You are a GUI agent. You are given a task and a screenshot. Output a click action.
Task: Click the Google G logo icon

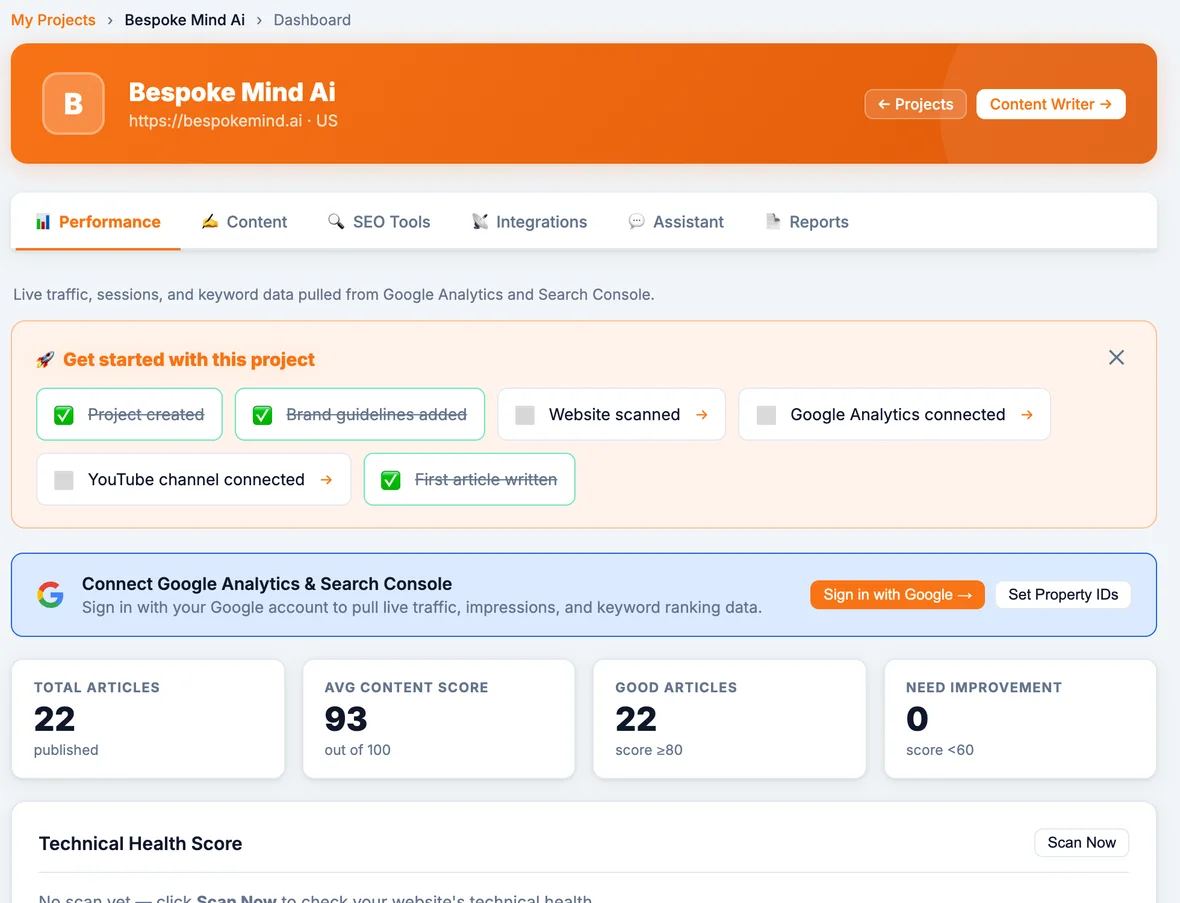tap(50, 594)
